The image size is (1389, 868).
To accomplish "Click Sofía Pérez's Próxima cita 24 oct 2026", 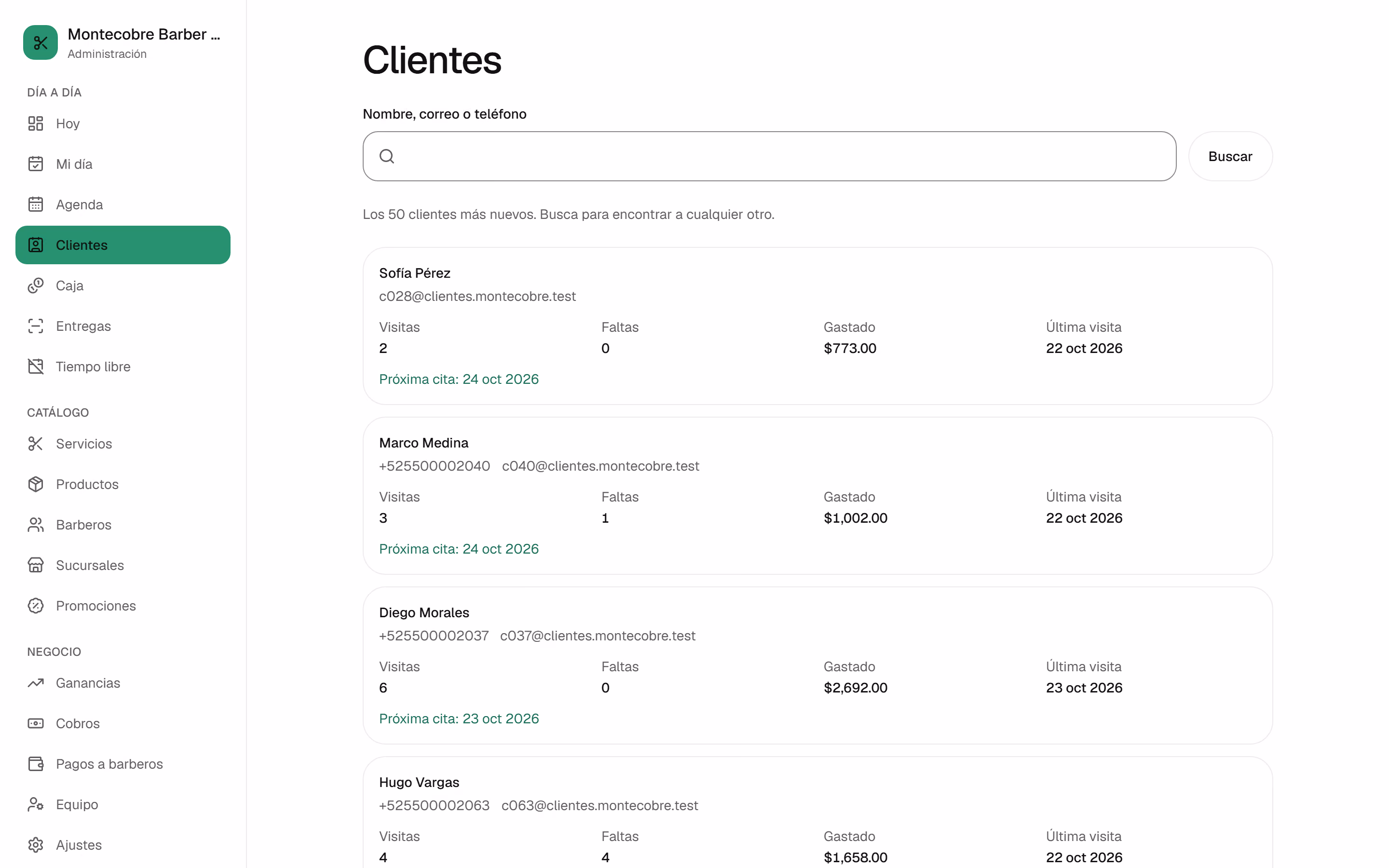I will [459, 380].
